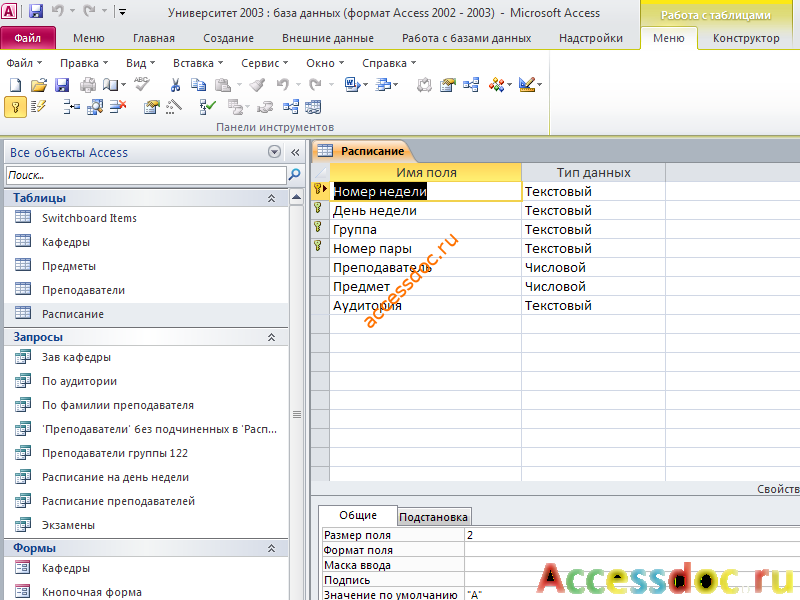The width and height of the screenshot is (800, 600).
Task: Open the Сервис menu
Action: point(264,63)
